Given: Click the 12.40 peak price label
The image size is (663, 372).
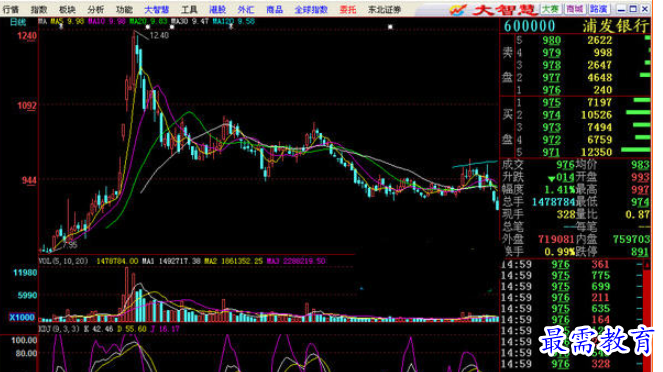Looking at the screenshot, I should coord(159,36).
